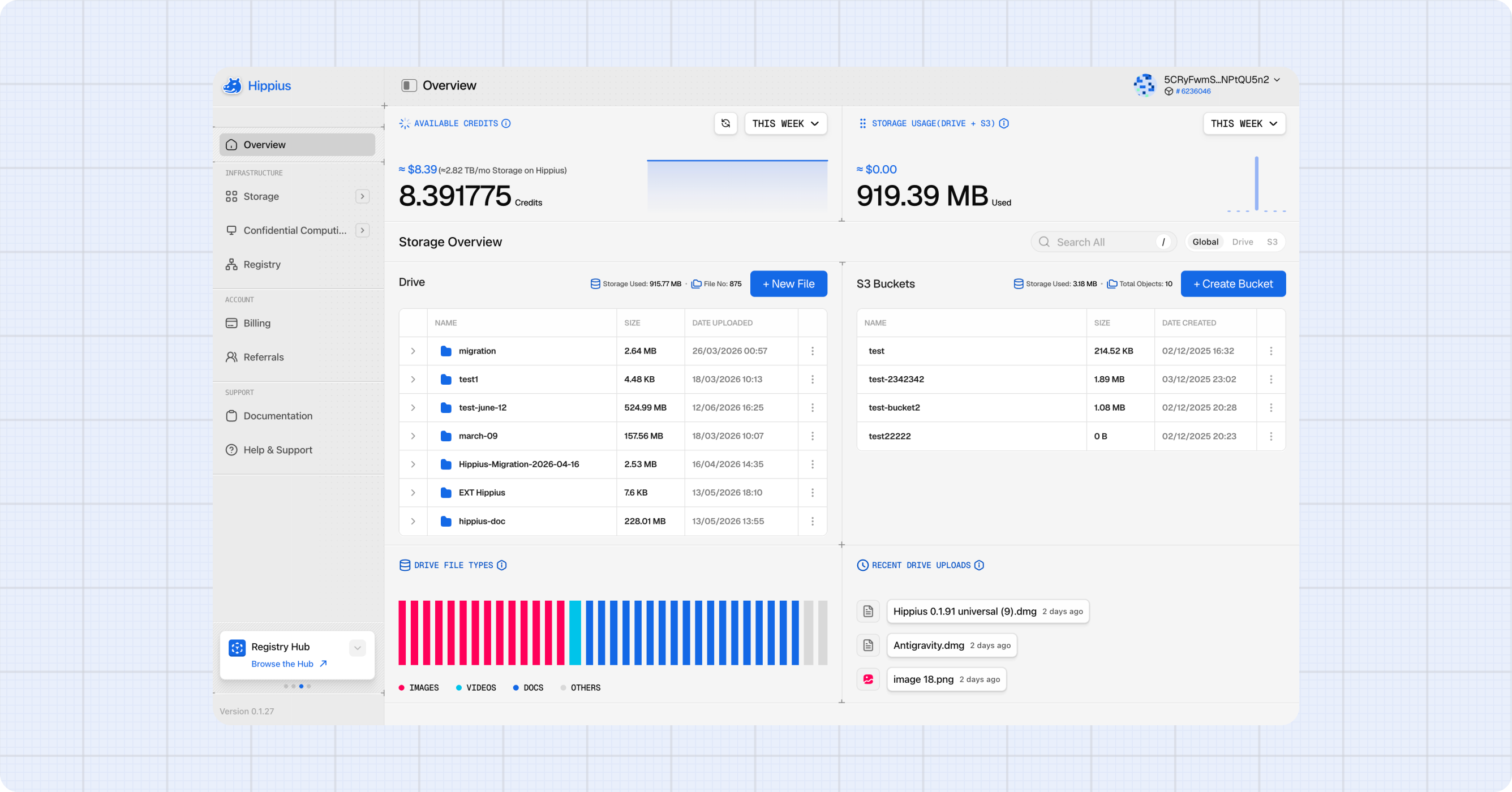Click the block number #6236046 link
Screen dimensions: 1512x792
[x=1193, y=92]
